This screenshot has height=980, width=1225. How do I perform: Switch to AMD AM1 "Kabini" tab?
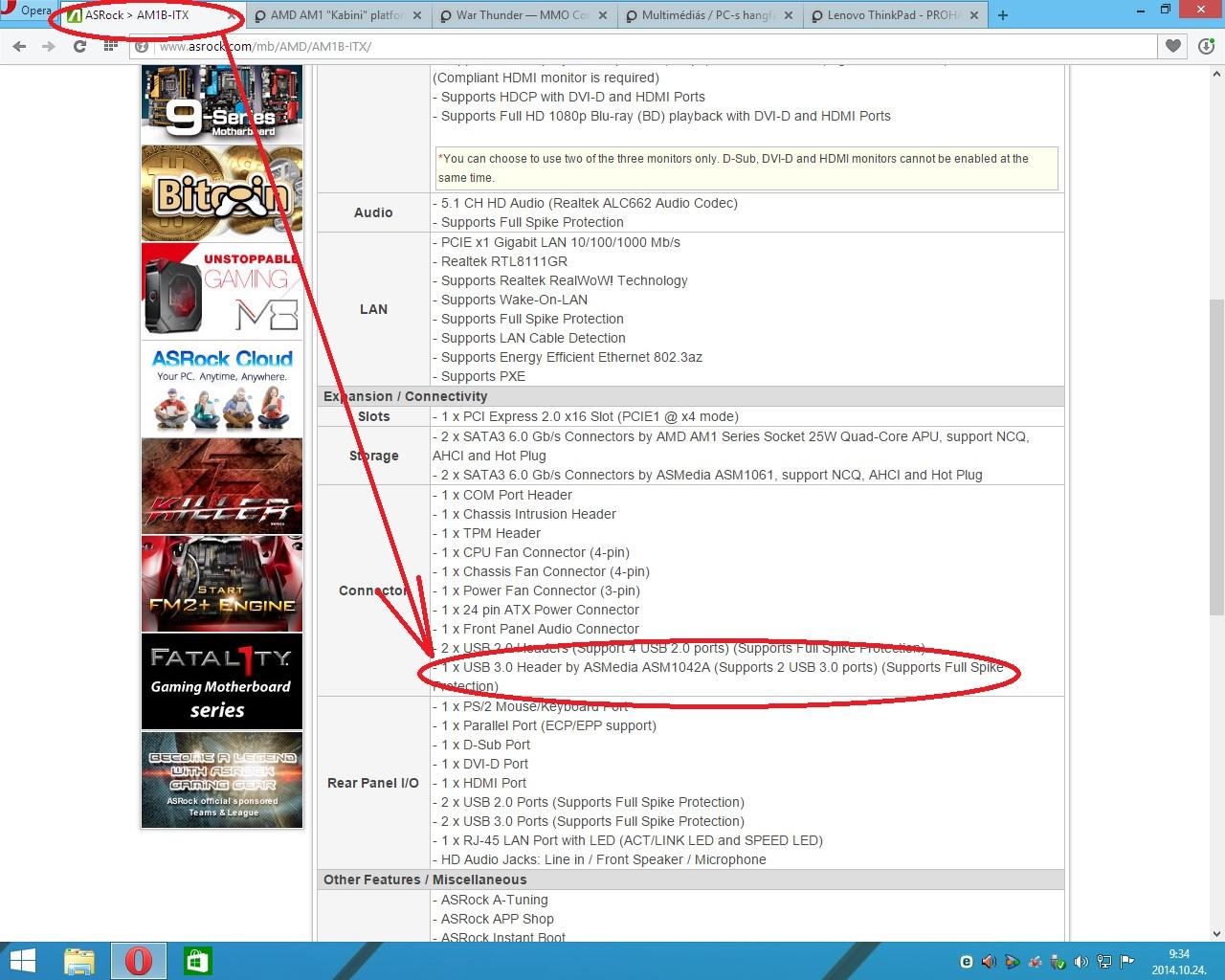(337, 15)
